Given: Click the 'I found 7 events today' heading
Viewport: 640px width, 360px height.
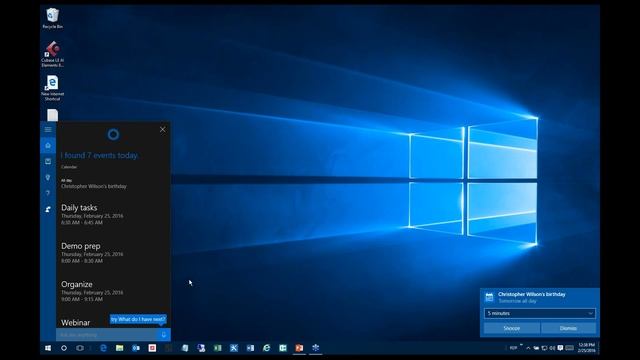Looking at the screenshot, I should tap(100, 156).
